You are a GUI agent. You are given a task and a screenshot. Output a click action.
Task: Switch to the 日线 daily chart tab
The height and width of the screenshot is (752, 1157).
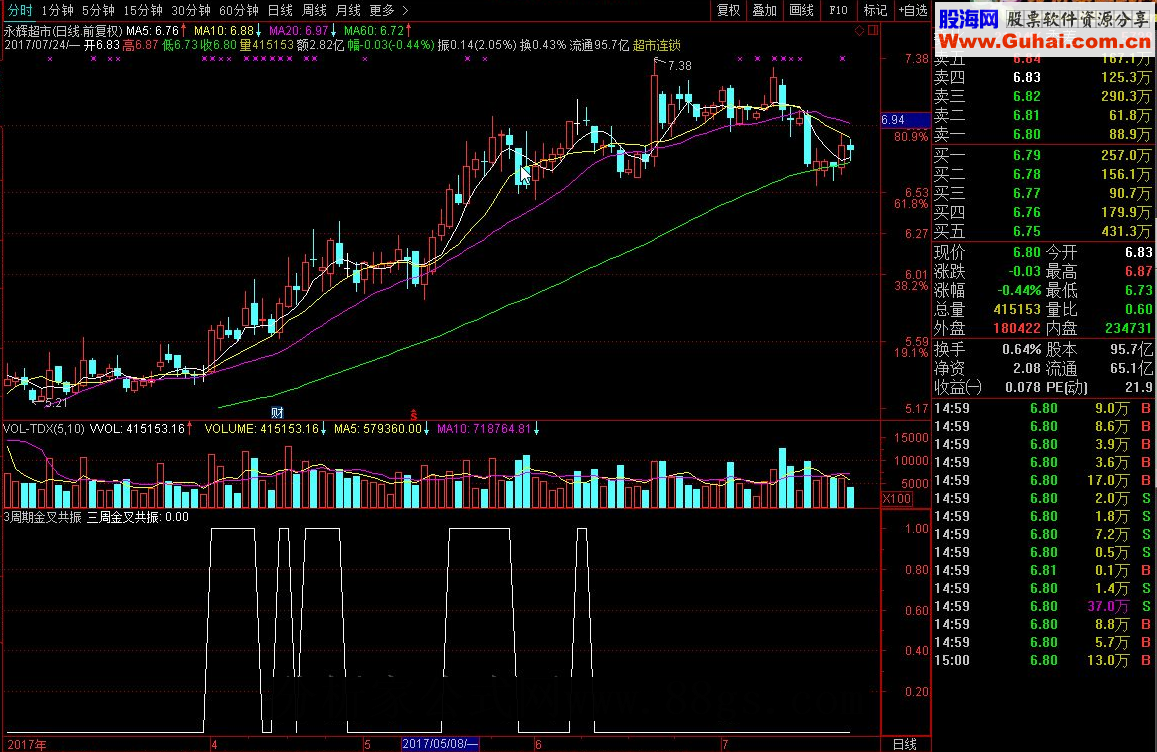[x=280, y=10]
